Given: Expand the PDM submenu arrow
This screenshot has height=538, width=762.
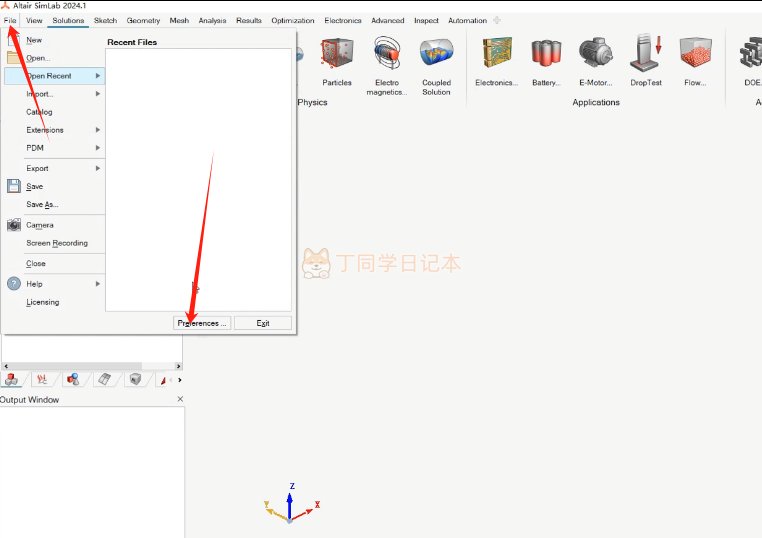Looking at the screenshot, I should [98, 148].
